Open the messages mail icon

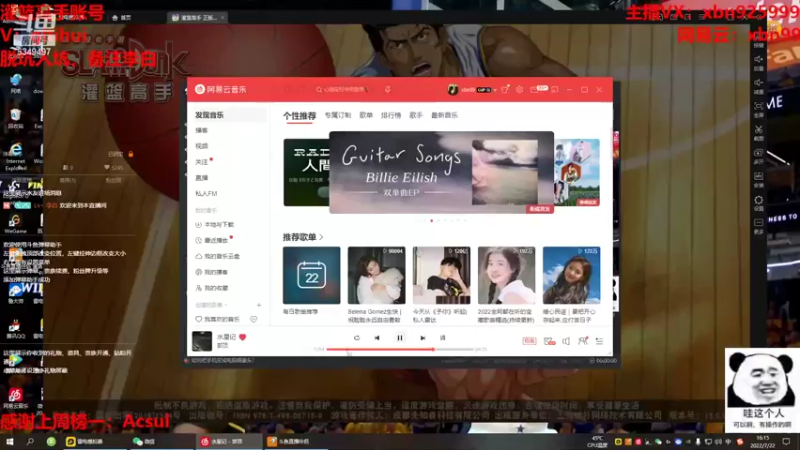point(534,90)
